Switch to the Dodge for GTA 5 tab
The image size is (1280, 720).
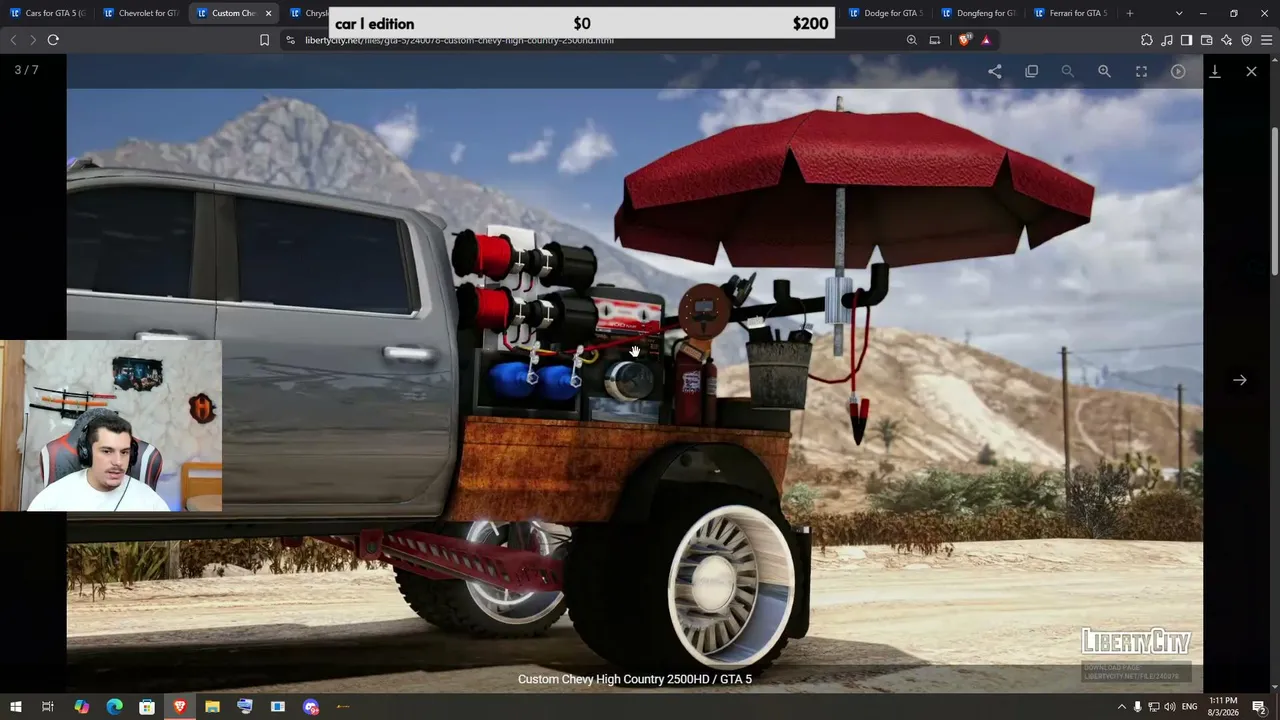(x=885, y=13)
